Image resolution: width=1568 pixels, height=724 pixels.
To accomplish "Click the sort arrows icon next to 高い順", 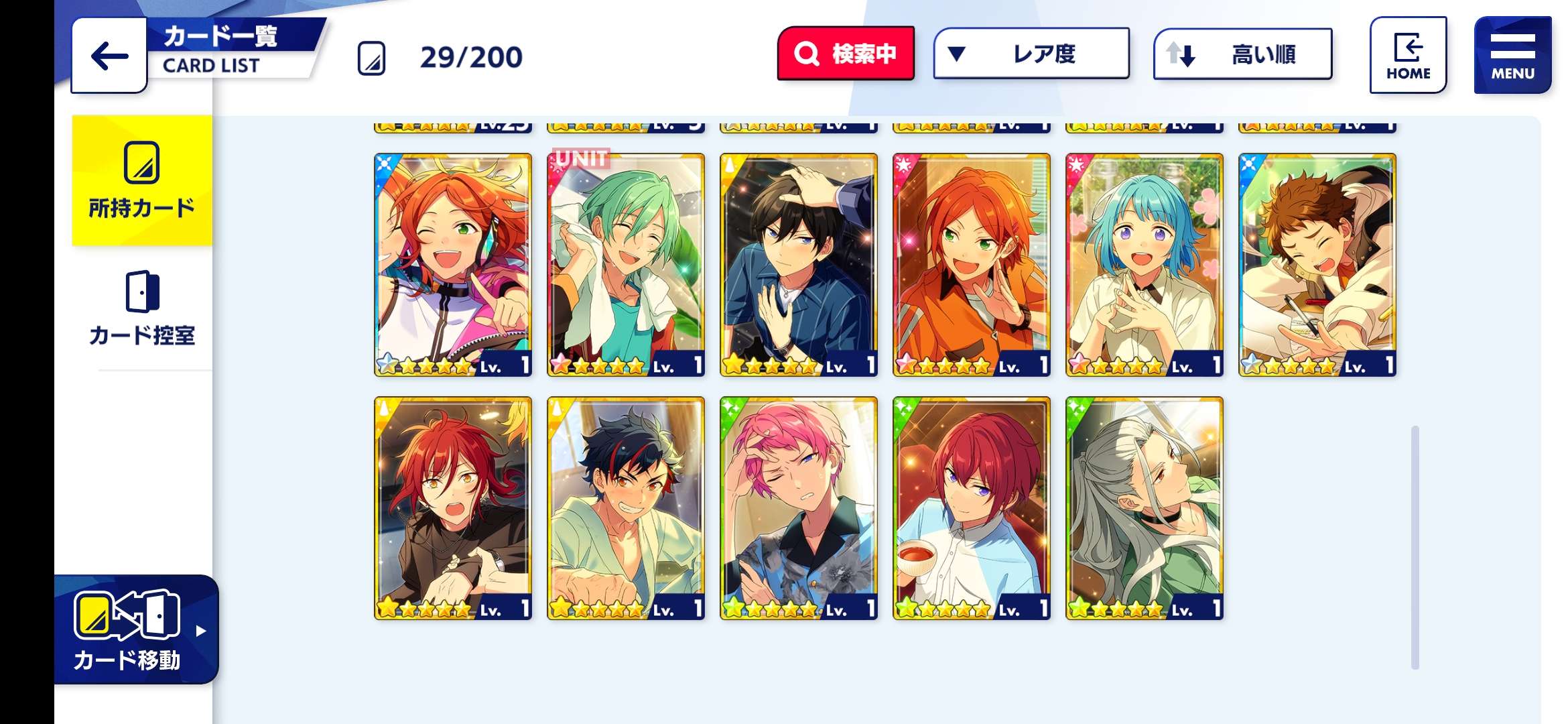I will 1181,54.
